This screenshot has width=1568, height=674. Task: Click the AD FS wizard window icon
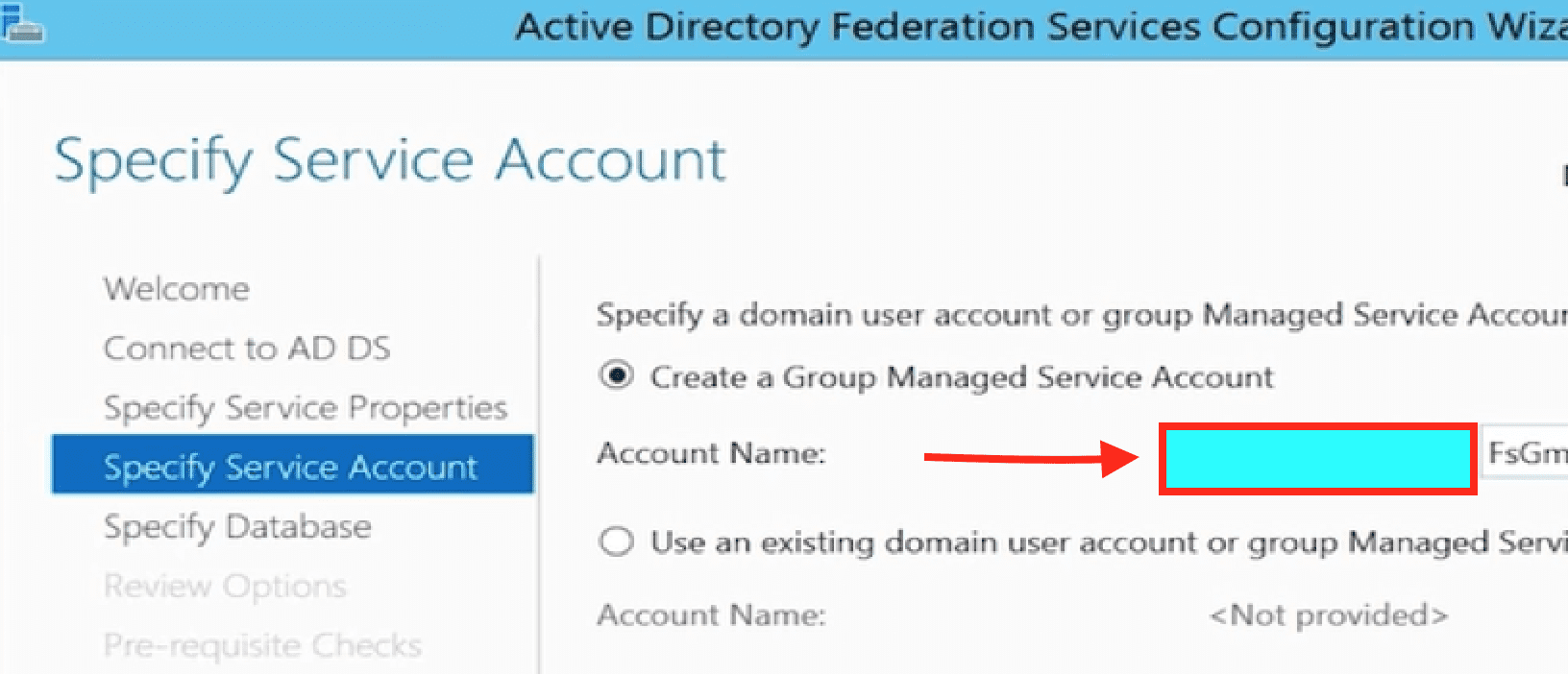click(23, 24)
